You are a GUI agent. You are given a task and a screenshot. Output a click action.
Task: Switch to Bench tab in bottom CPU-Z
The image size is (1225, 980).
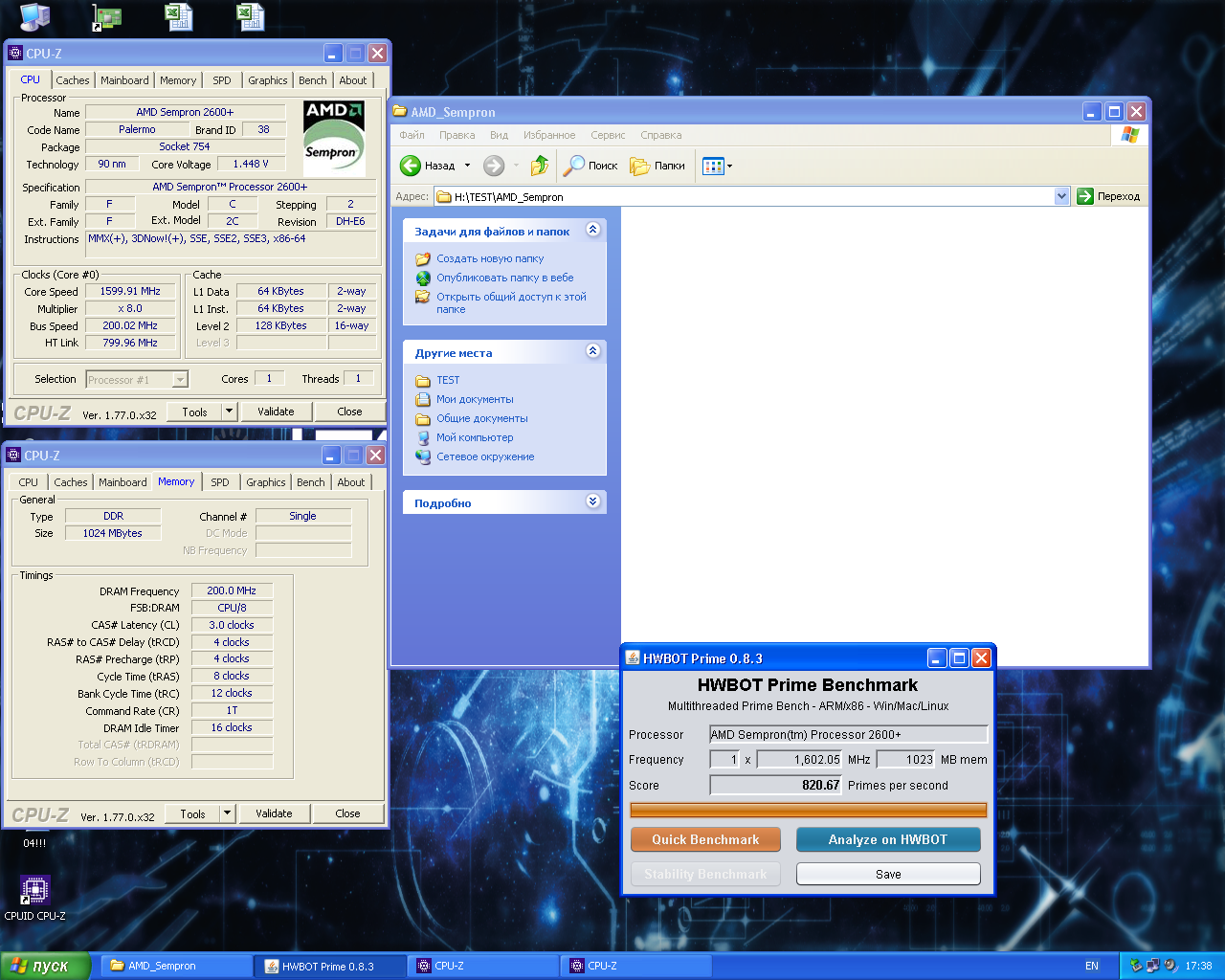click(310, 482)
